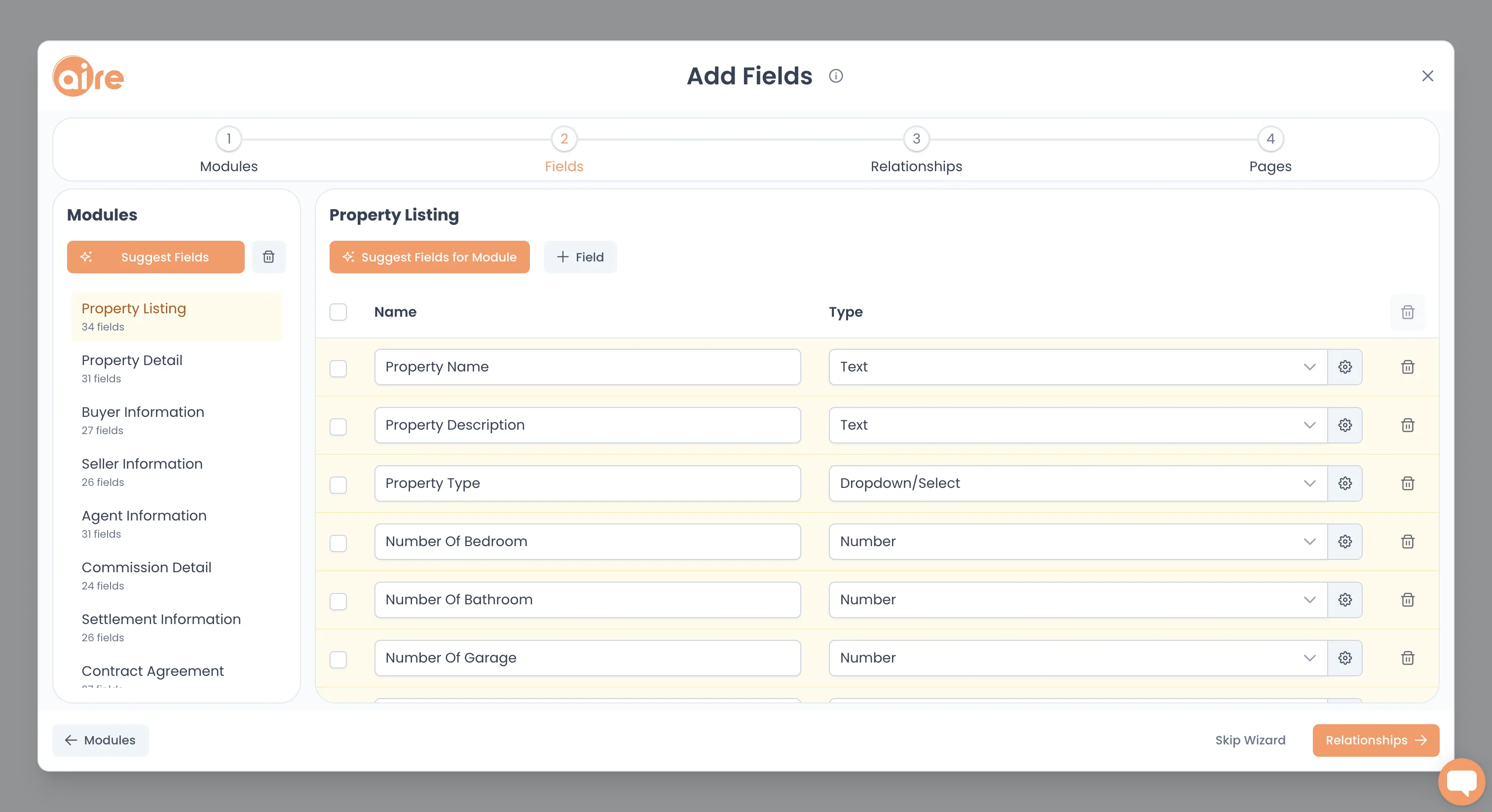The width and height of the screenshot is (1492, 812).
Task: Edit the Property Type name field
Action: [587, 483]
